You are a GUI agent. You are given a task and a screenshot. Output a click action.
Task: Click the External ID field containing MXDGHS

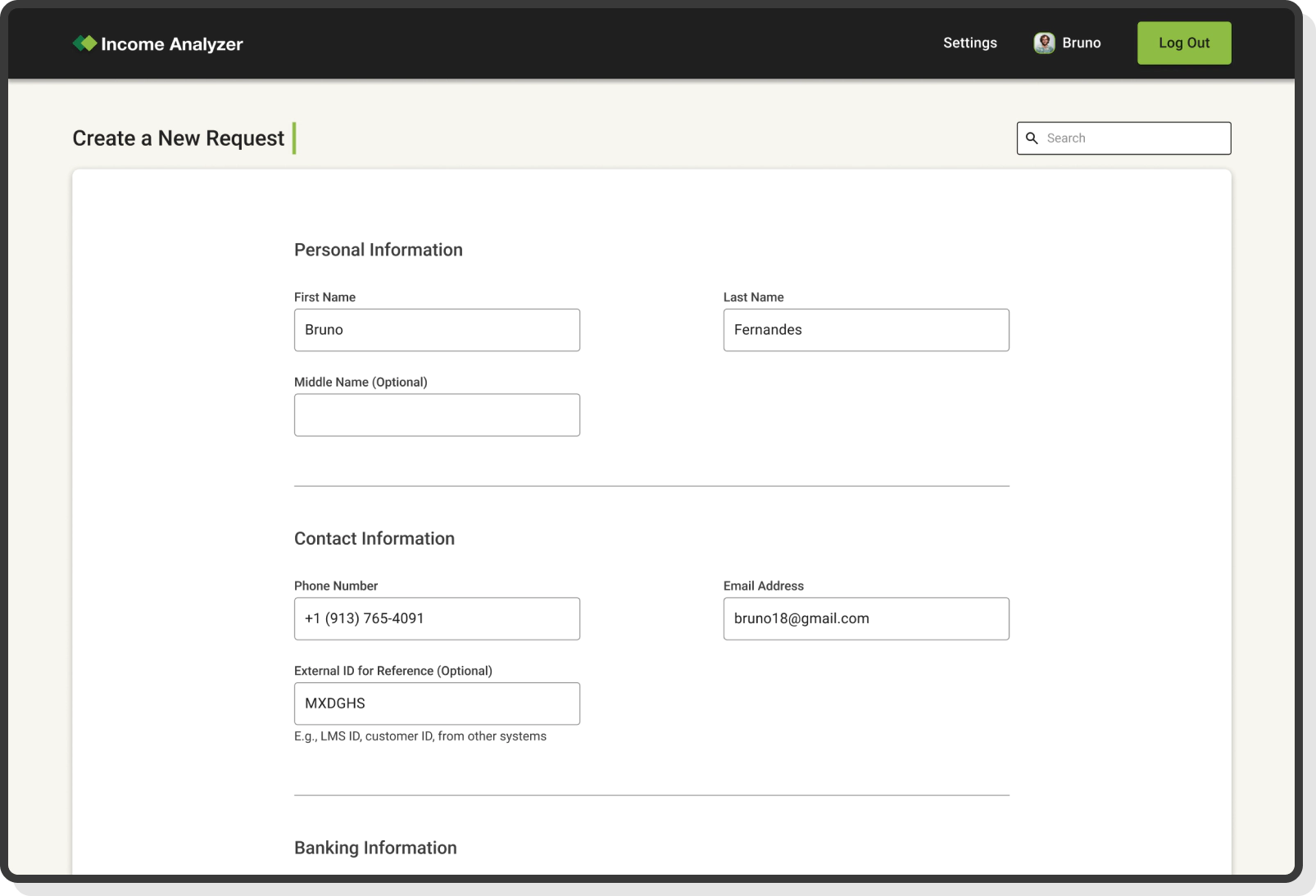point(437,703)
